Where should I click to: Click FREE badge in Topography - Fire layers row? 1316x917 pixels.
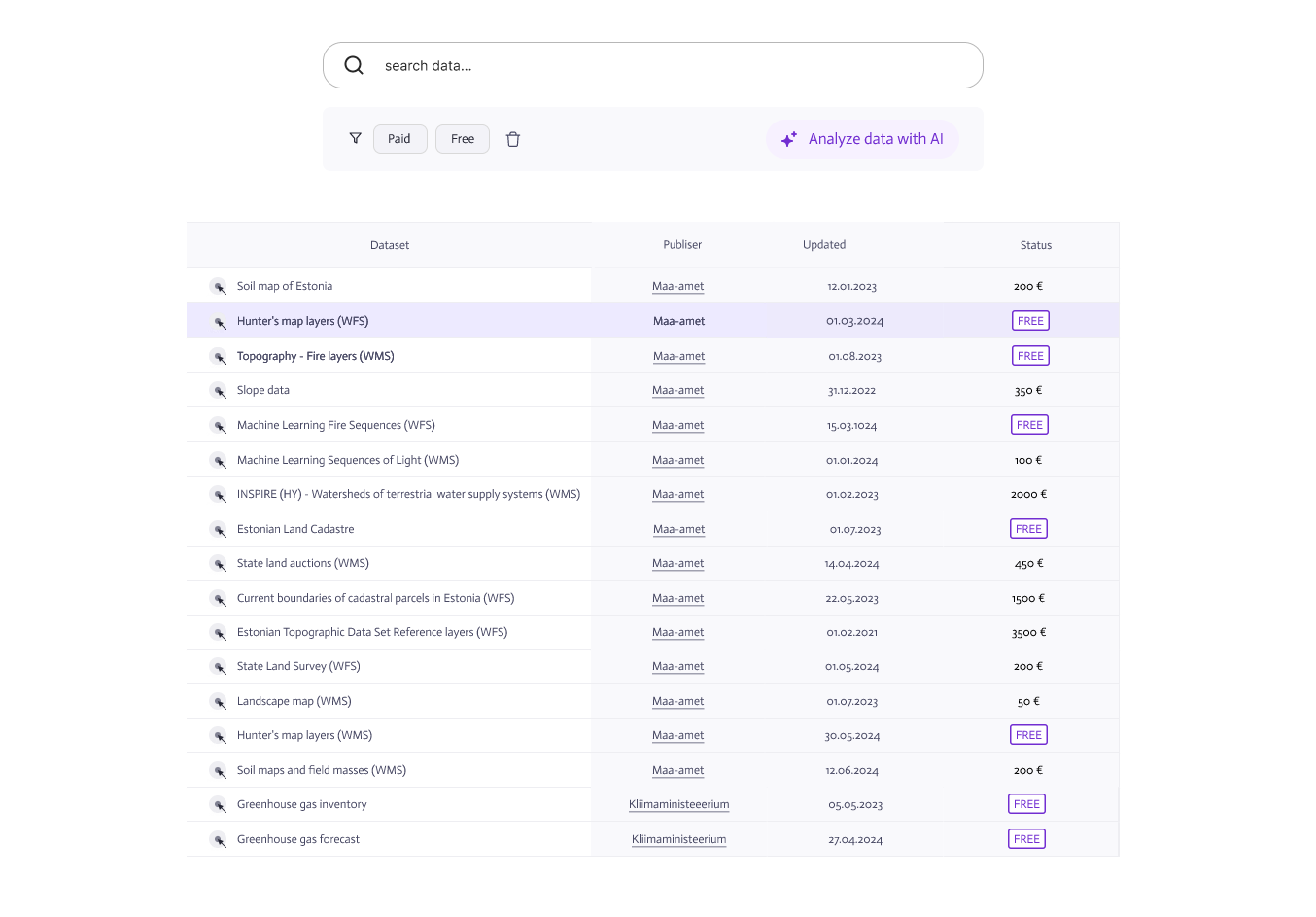1030,356
